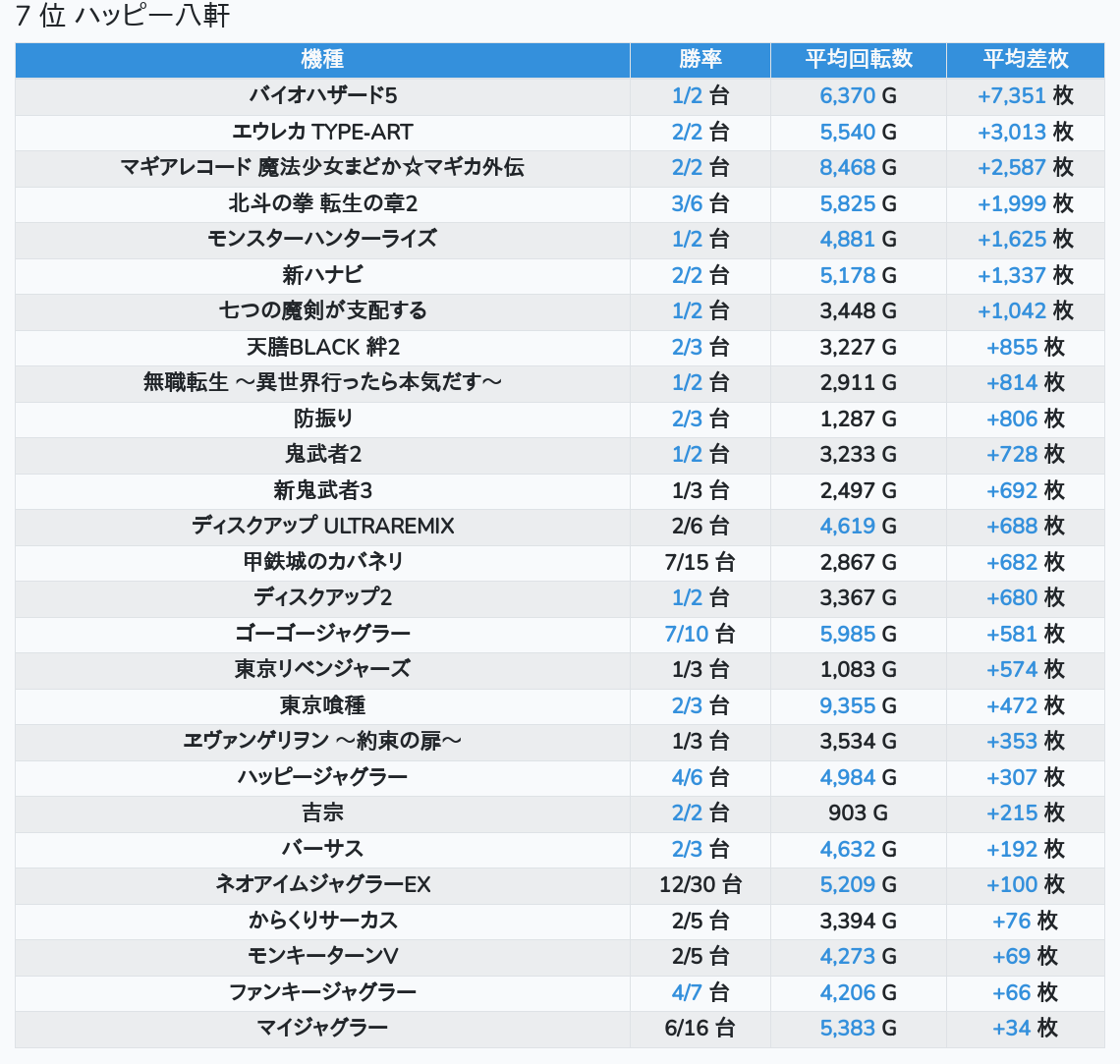The height and width of the screenshot is (1064, 1120).
Task: Click the +7,351 枚 average difference value
Action: pyautogui.click(x=1025, y=95)
